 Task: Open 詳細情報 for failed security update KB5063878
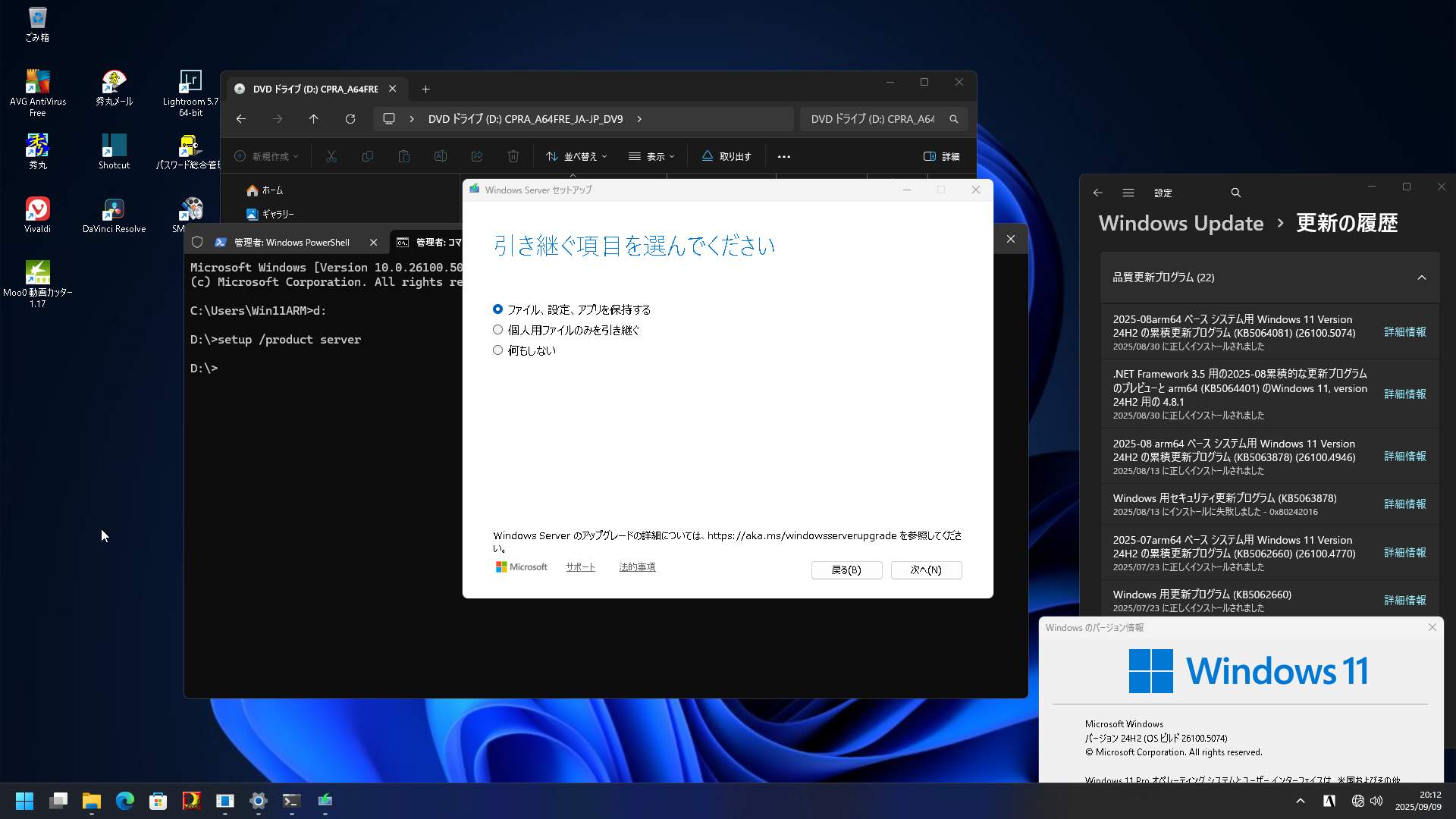point(1404,504)
